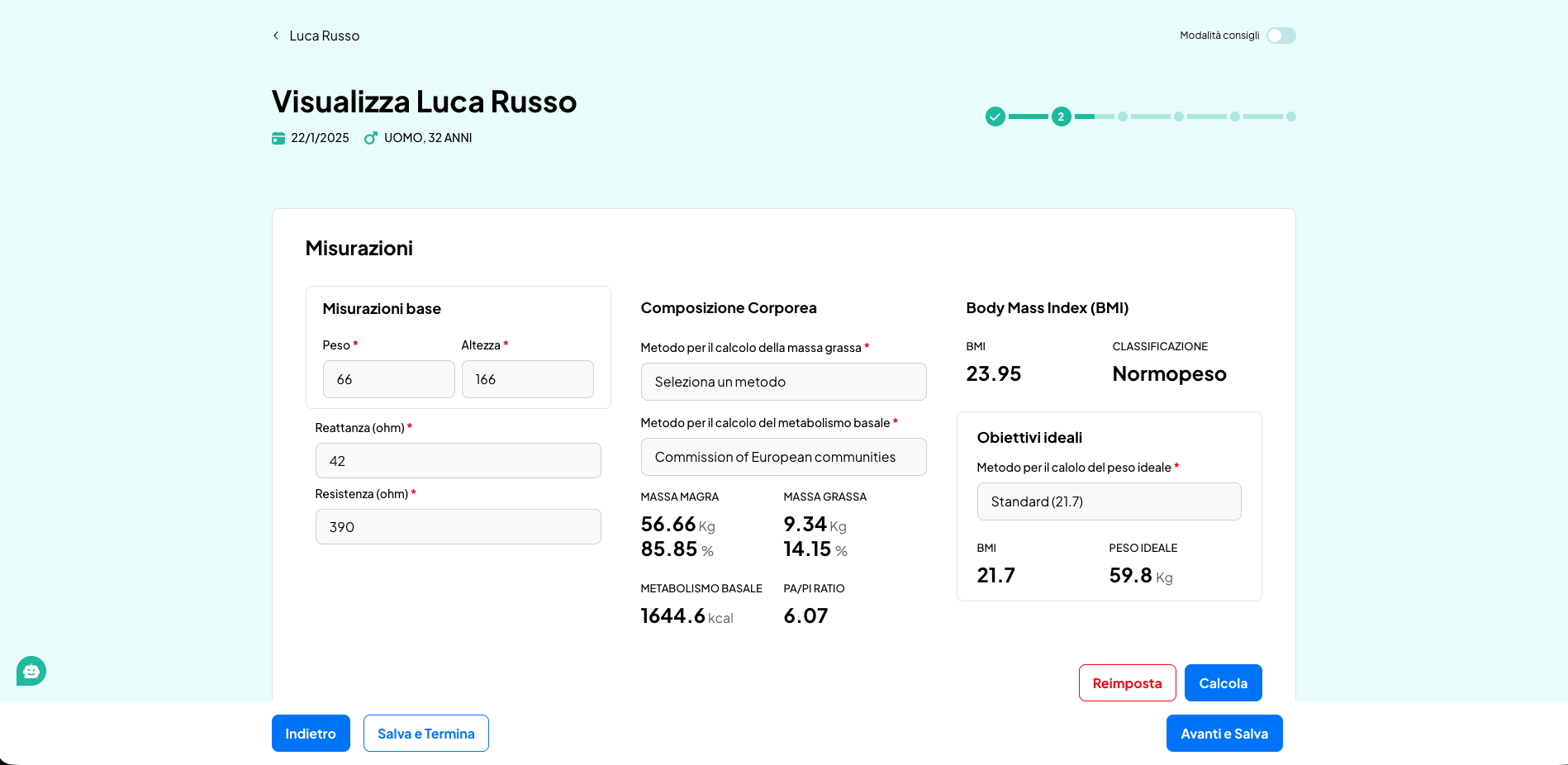Open the chatbot assistant icon
Viewport: 1568px width, 765px height.
[x=31, y=671]
